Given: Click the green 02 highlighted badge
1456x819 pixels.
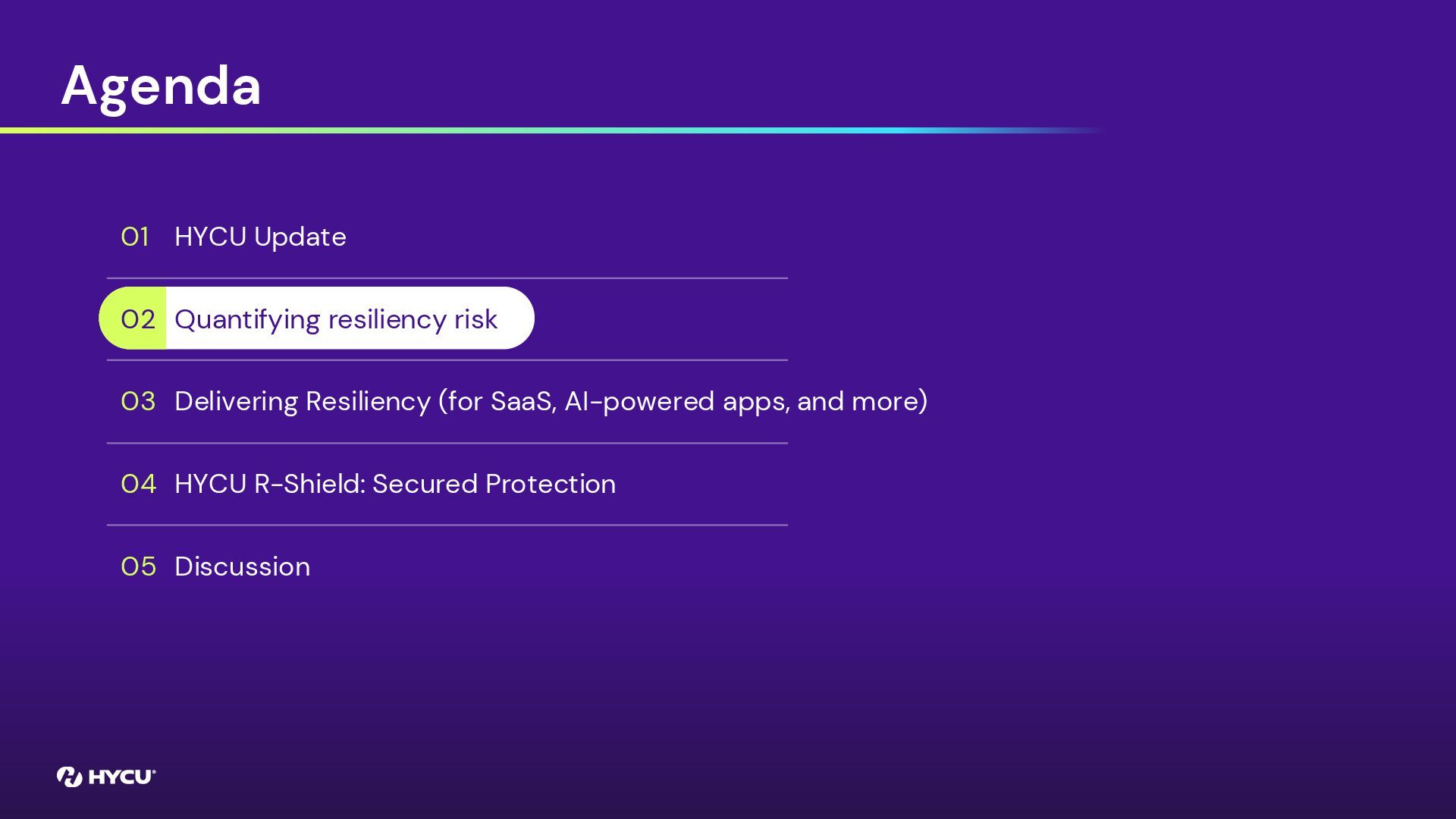Looking at the screenshot, I should pos(136,319).
